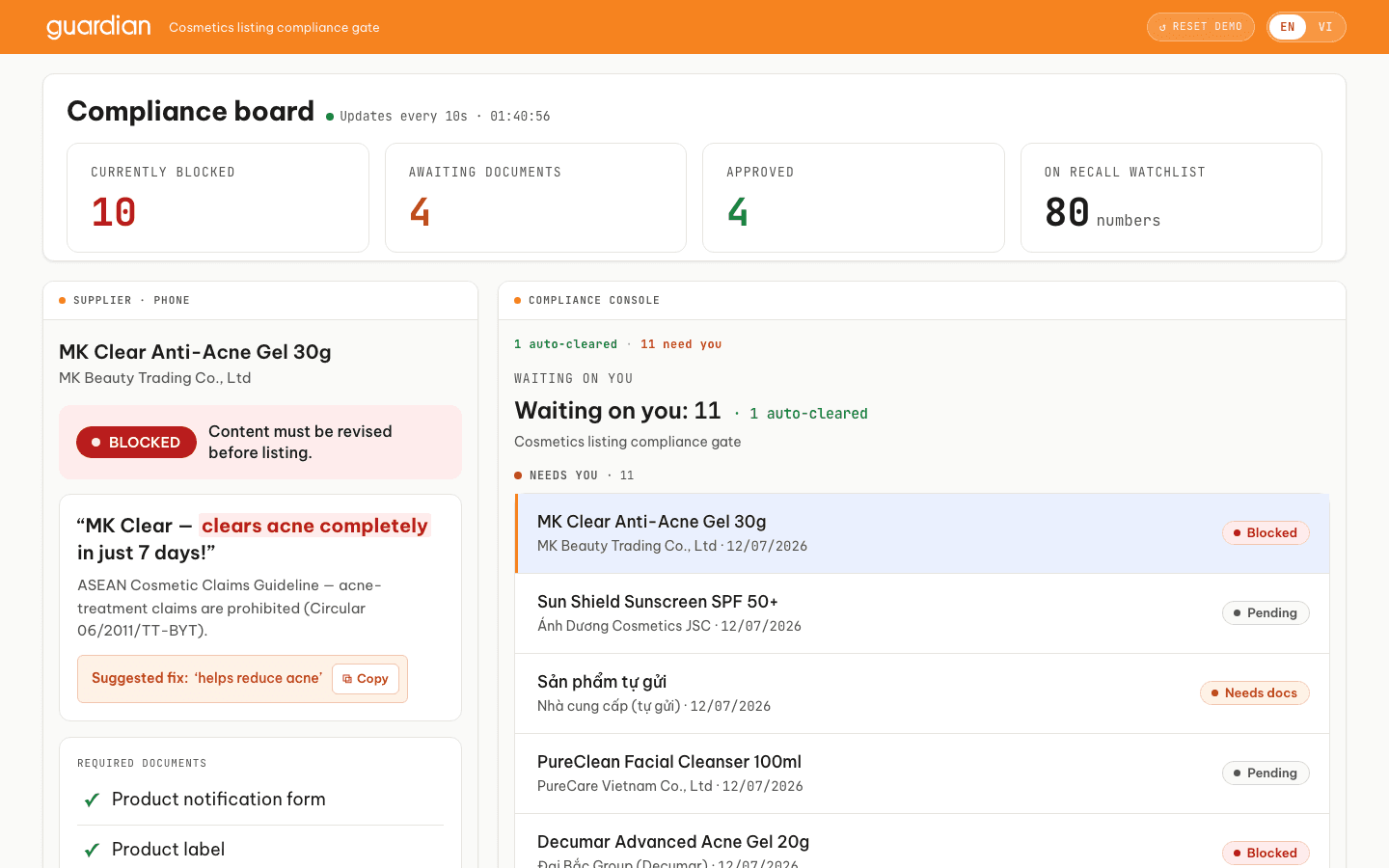Click the Guardian logo
The height and width of the screenshot is (868, 1389).
pyautogui.click(x=98, y=26)
